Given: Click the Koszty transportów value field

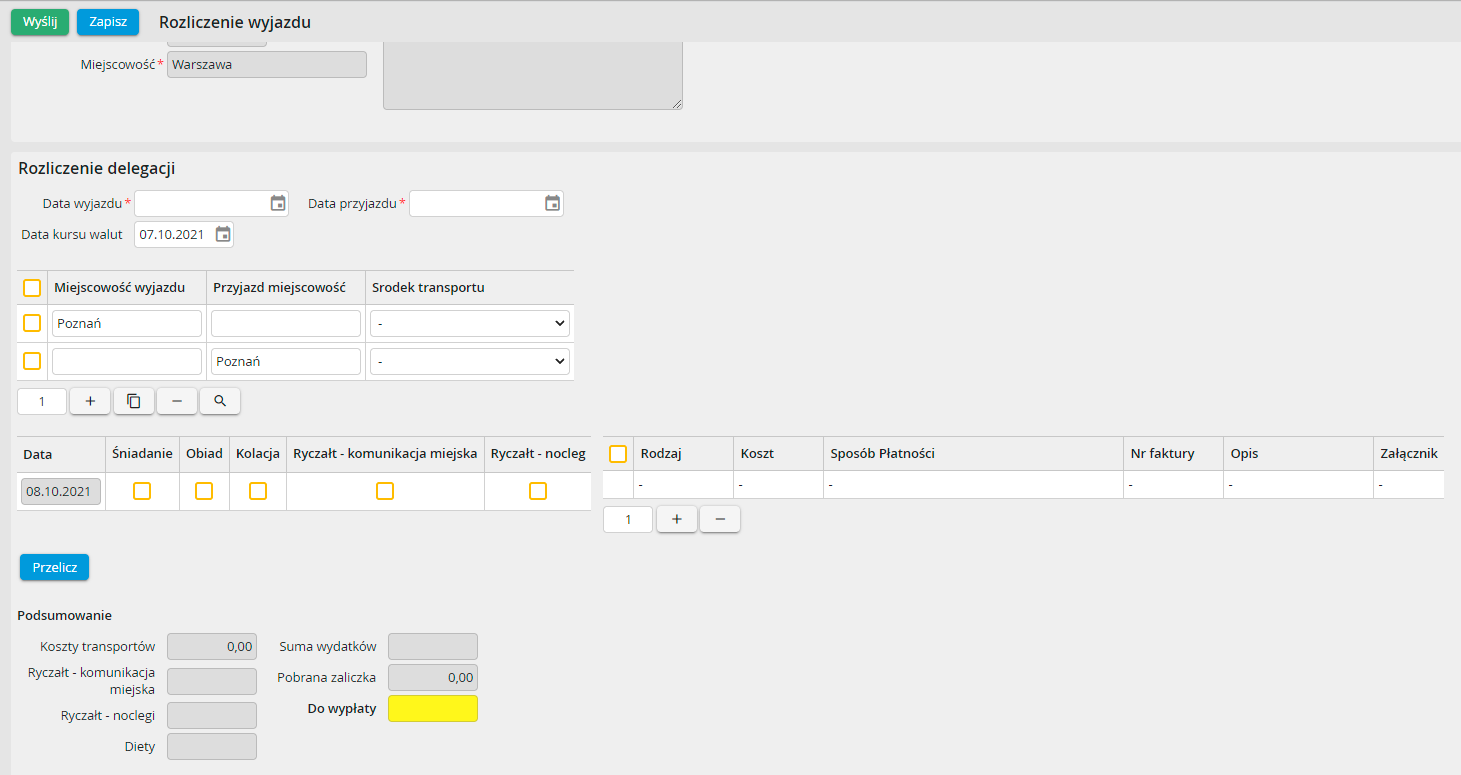Looking at the screenshot, I should (x=212, y=646).
